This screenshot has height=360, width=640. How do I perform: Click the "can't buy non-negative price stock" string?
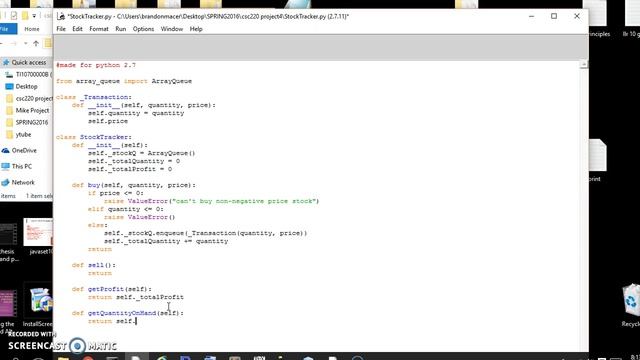244,201
